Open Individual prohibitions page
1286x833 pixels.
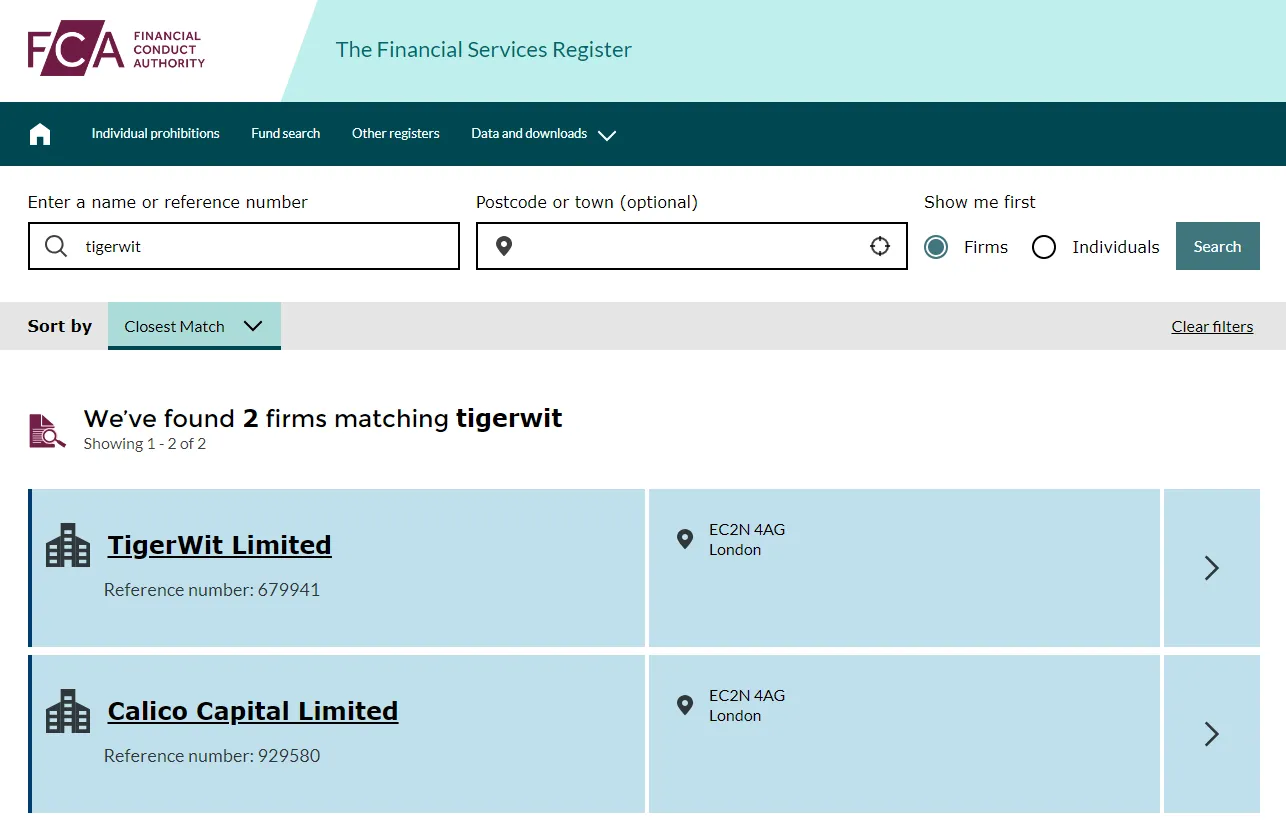[156, 133]
